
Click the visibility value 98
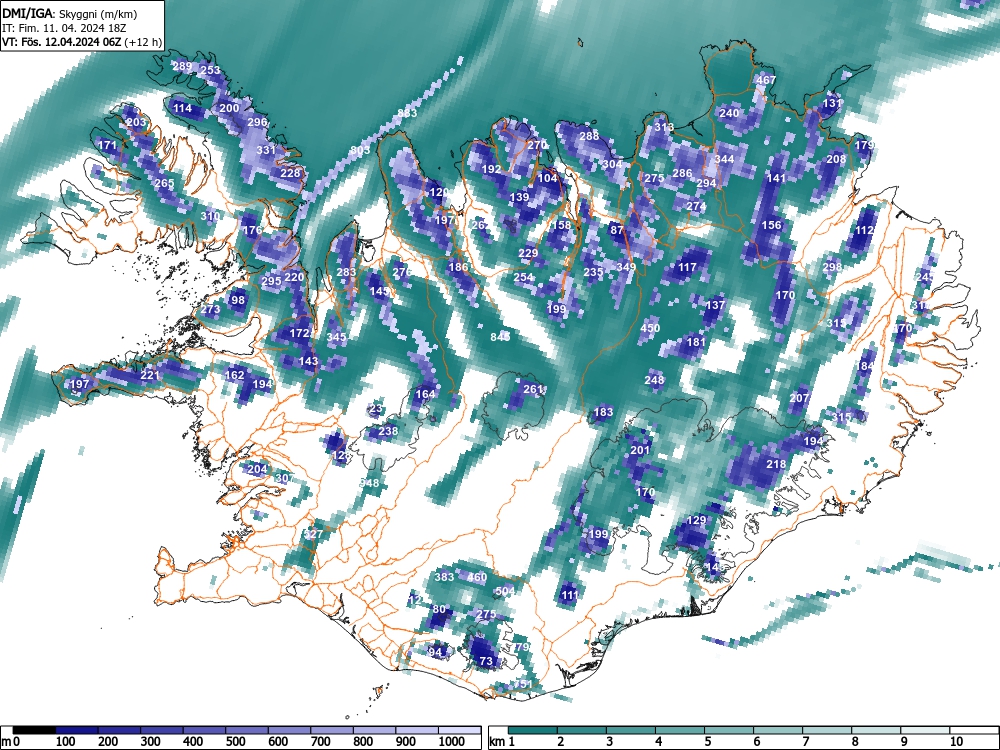238,300
